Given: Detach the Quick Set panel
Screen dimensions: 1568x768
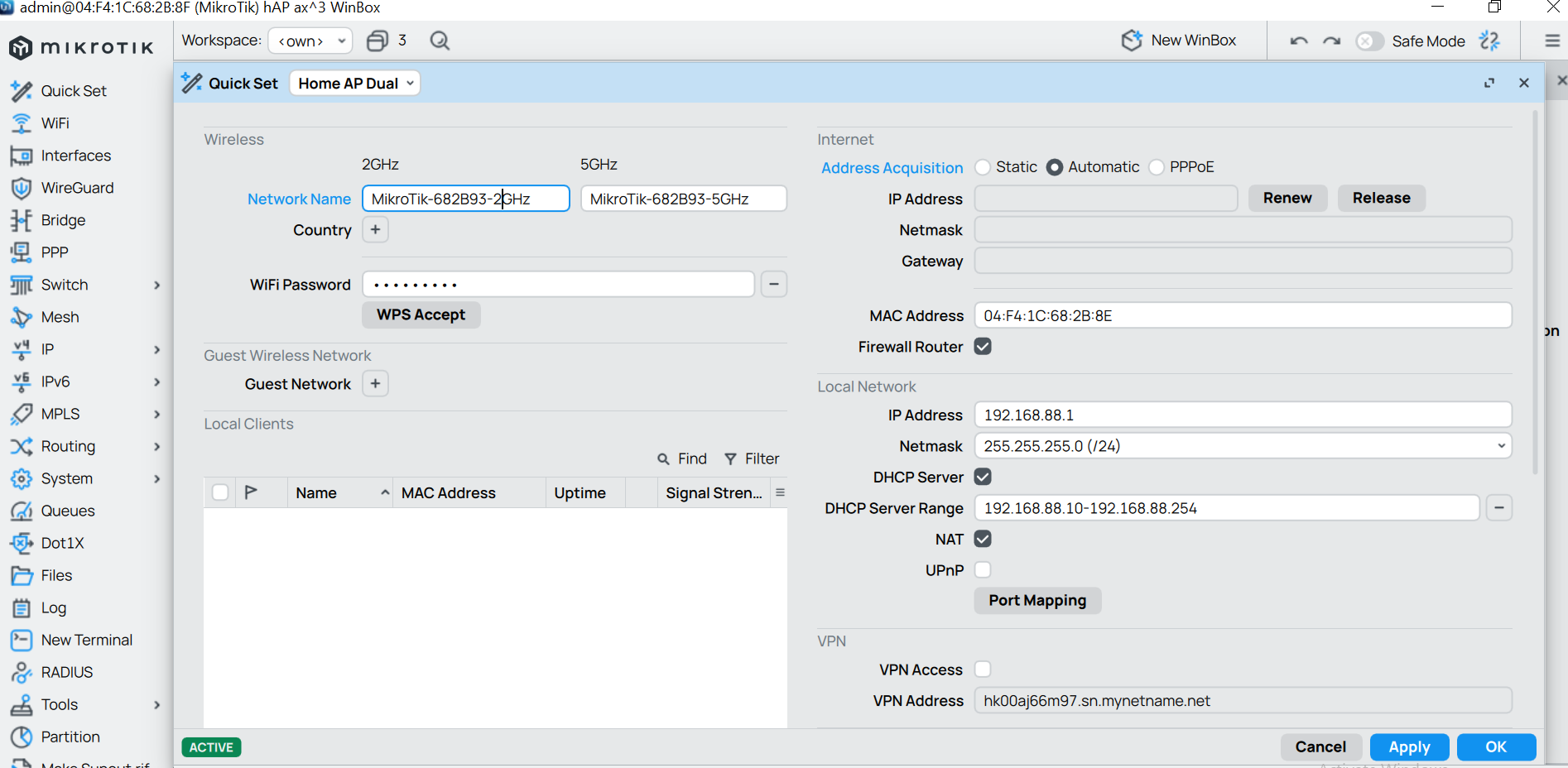Looking at the screenshot, I should (1489, 83).
